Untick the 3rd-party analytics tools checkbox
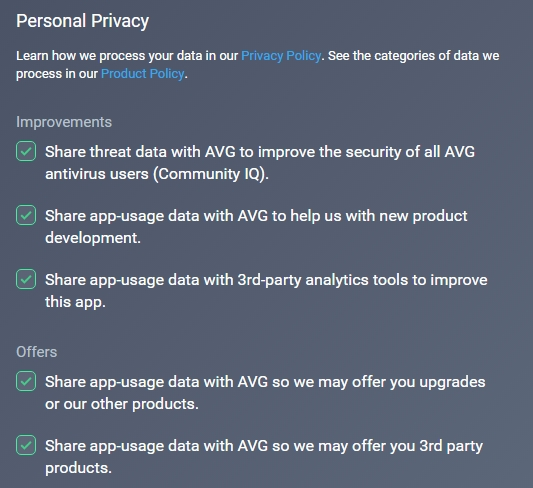 coord(26,279)
